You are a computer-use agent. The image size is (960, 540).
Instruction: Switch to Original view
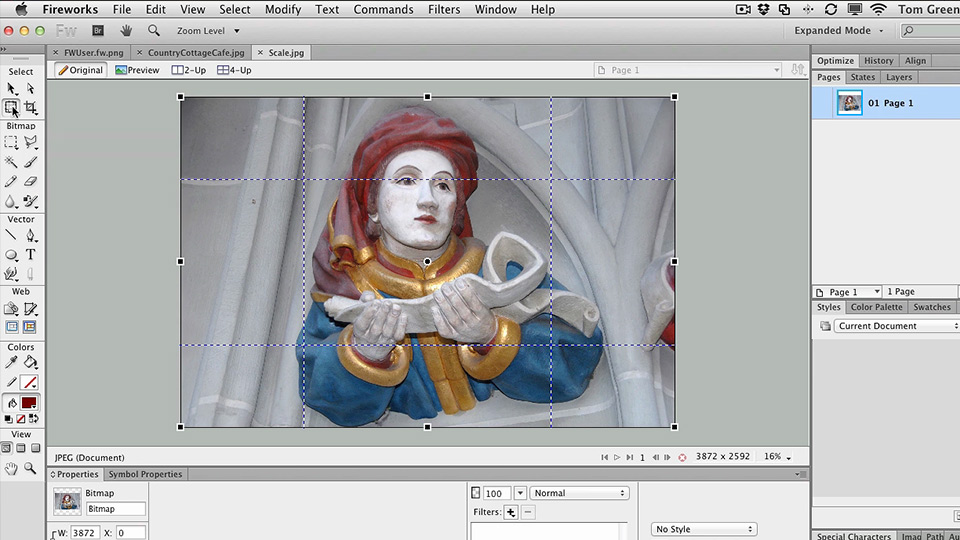tap(81, 70)
